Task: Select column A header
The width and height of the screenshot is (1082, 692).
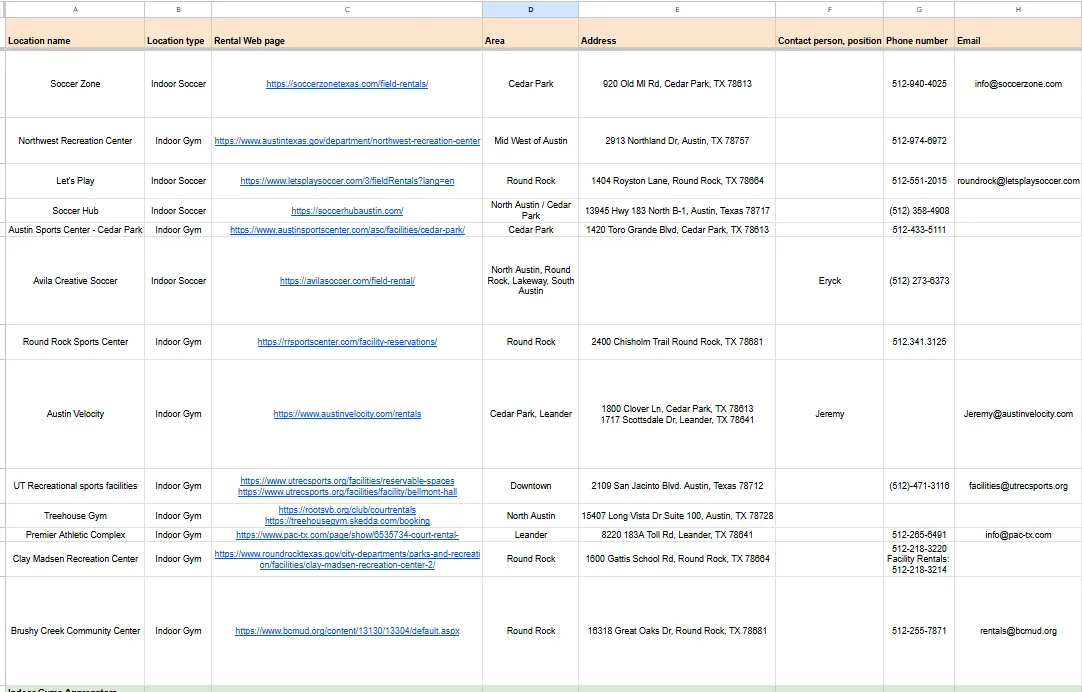Action: [x=75, y=10]
